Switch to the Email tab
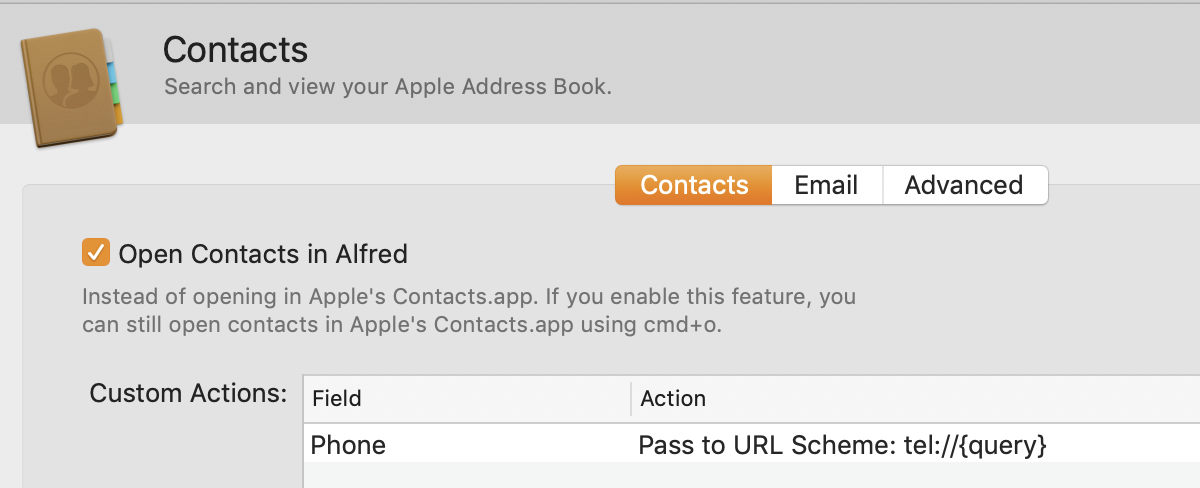 click(x=826, y=185)
